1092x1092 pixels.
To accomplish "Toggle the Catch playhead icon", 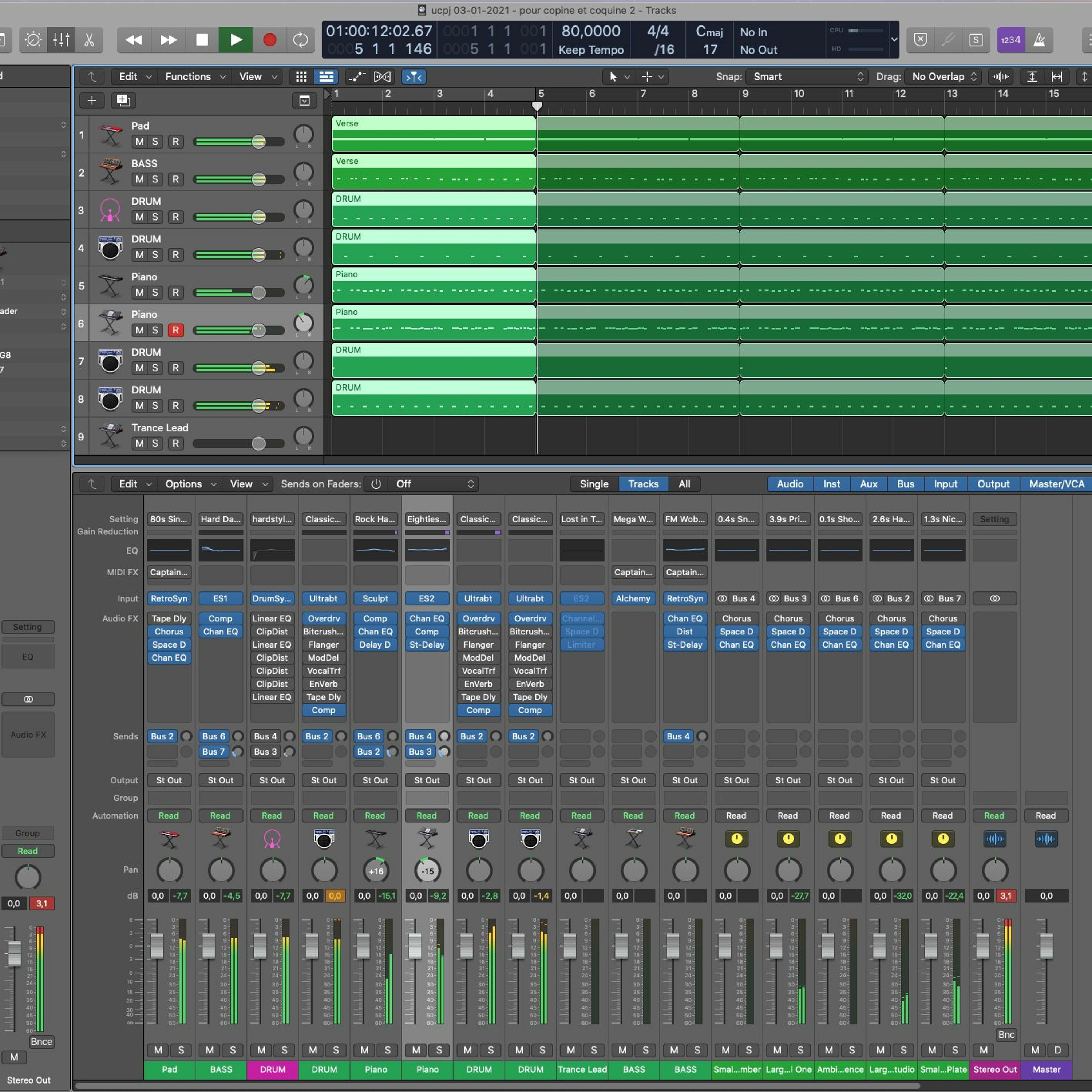I will pyautogui.click(x=414, y=76).
